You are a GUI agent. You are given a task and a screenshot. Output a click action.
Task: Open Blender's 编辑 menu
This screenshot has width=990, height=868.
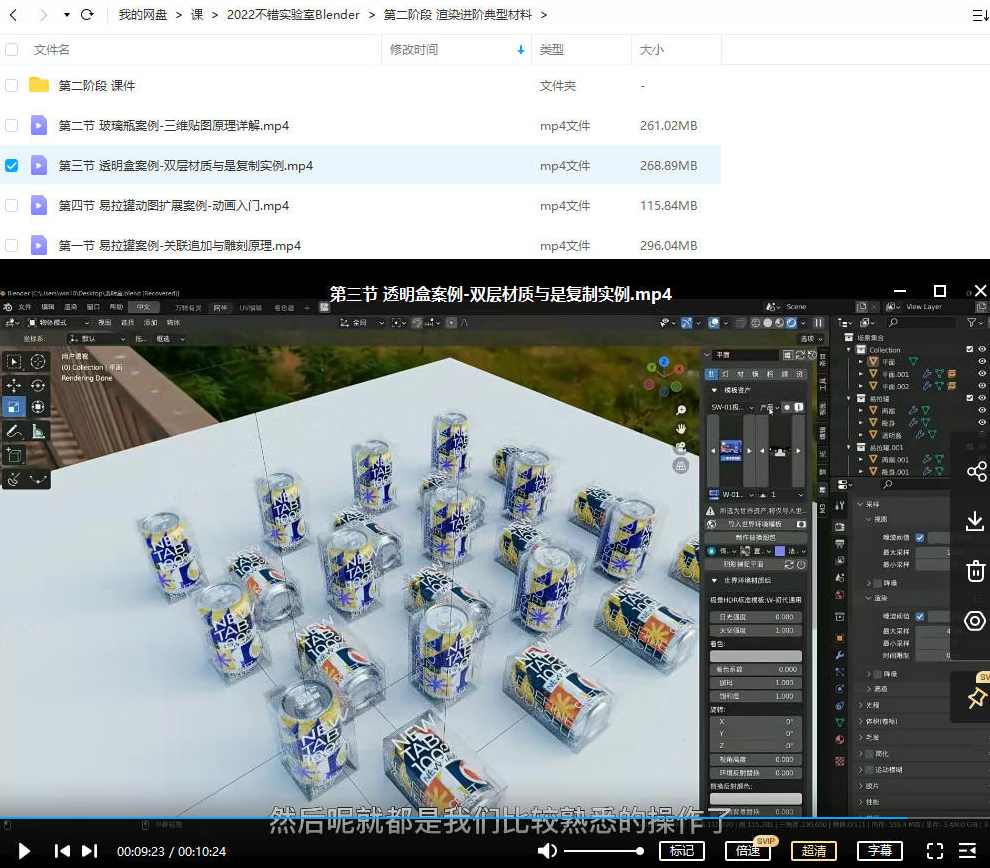click(x=48, y=306)
